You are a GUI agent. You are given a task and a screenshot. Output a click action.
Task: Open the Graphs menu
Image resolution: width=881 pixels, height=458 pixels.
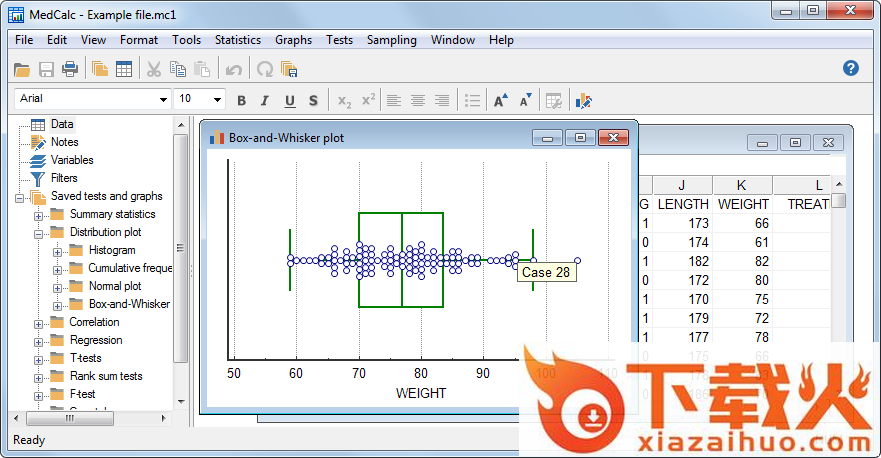click(x=293, y=40)
